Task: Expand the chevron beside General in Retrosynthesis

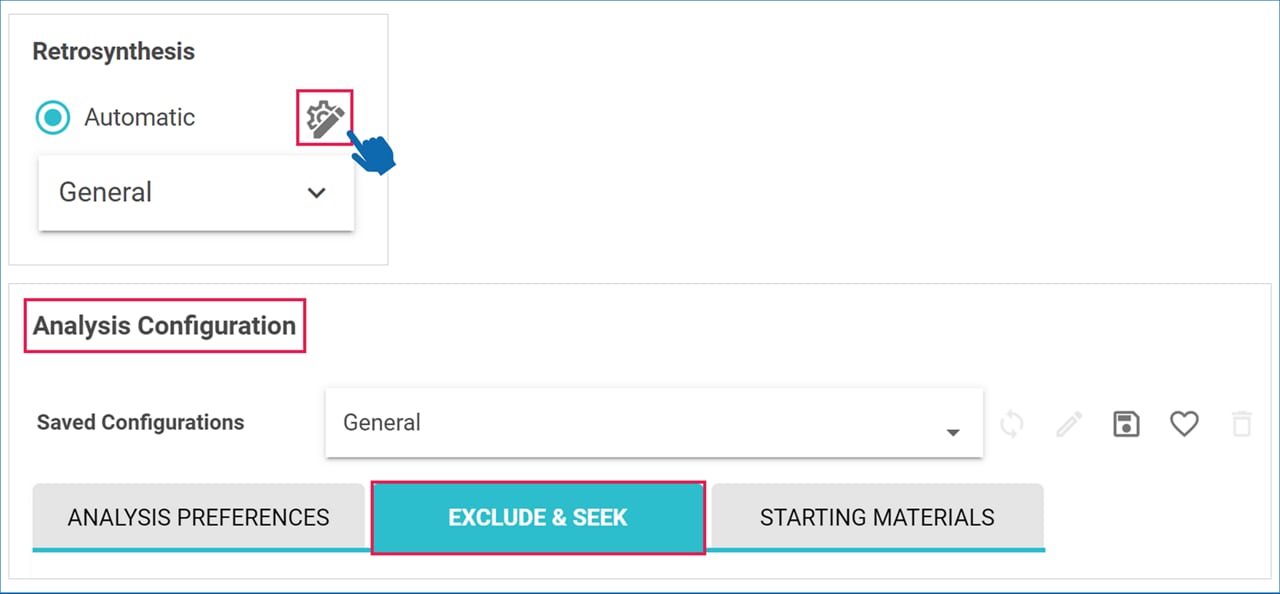Action: click(317, 193)
